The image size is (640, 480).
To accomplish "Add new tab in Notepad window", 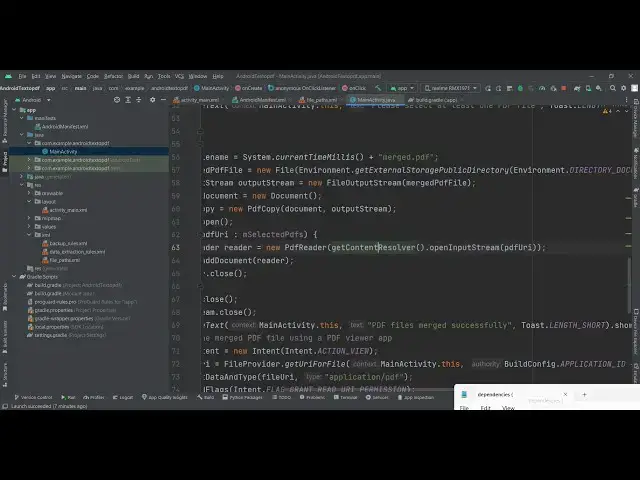I will (x=584, y=395).
